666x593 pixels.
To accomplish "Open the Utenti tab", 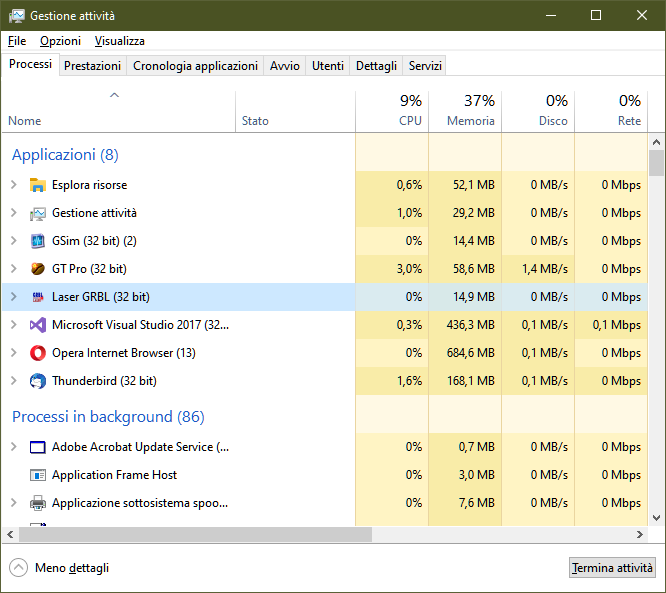I will 327,66.
